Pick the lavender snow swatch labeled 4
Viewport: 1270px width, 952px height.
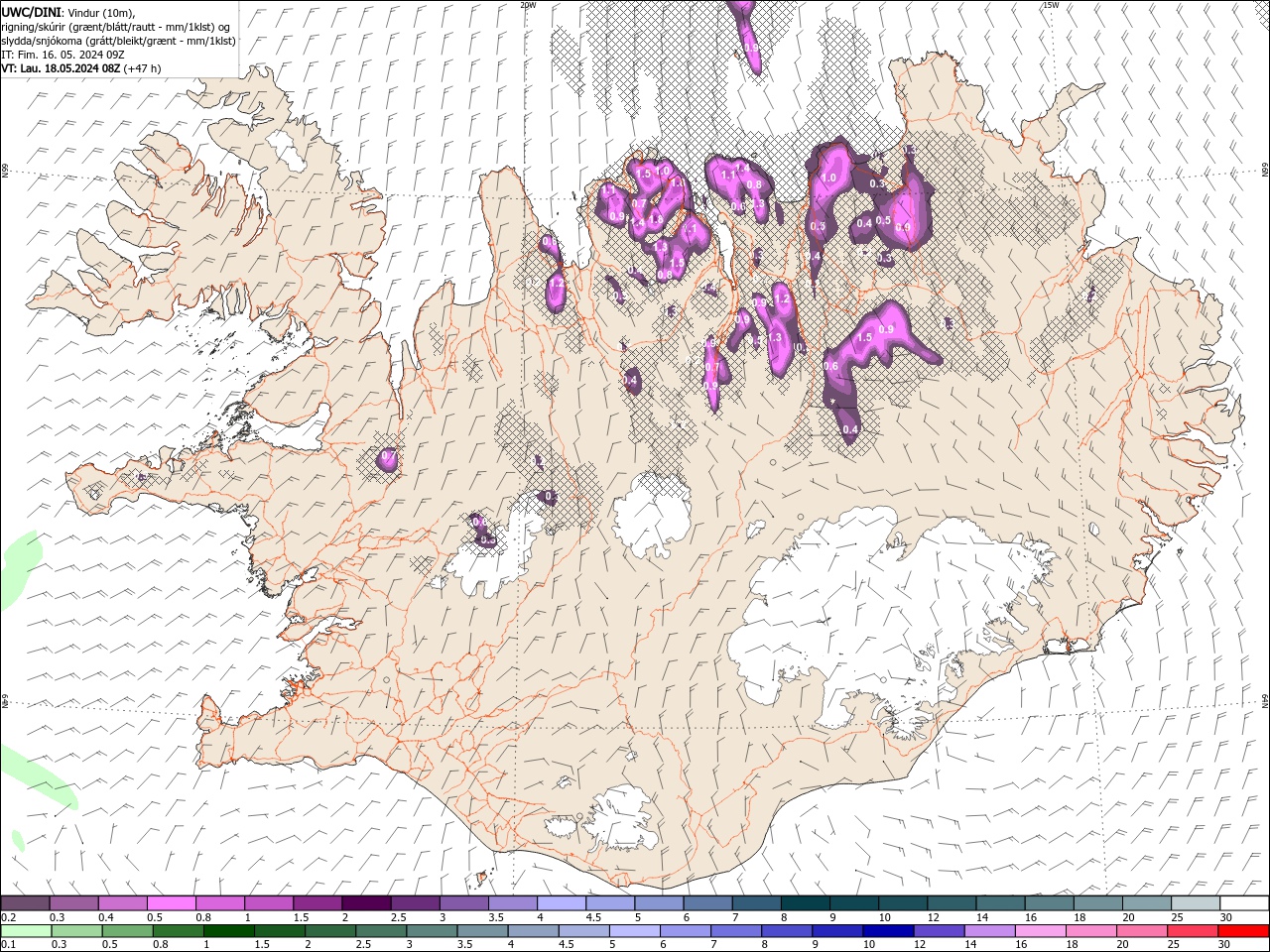coord(561,903)
